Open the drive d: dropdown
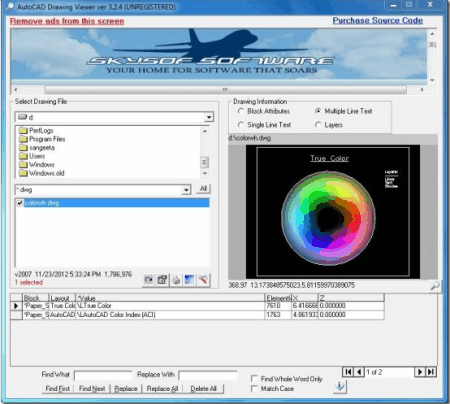 pos(209,117)
